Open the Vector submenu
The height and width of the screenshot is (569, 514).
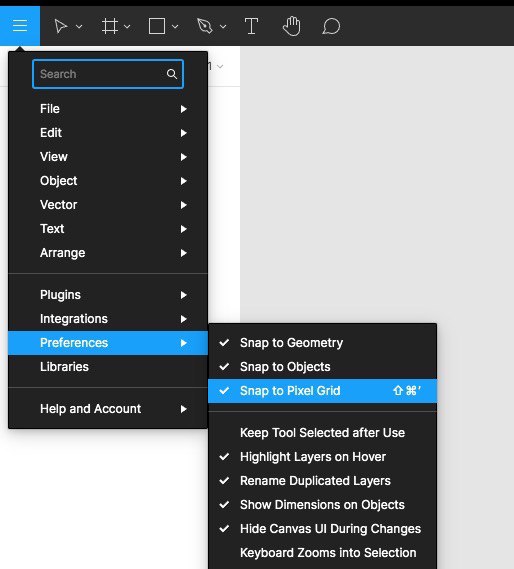tap(108, 205)
